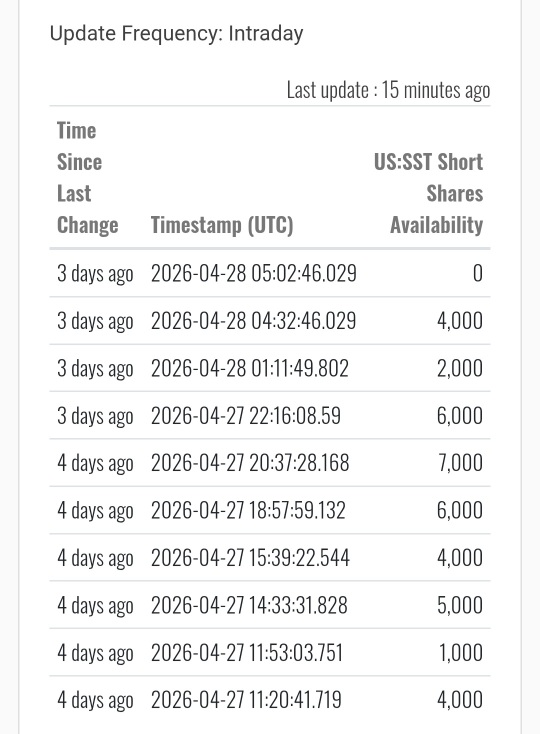Click the 2026-04-27 20:37:28.168 timestamp
Viewport: 540px width, 734px height.
coord(250,462)
